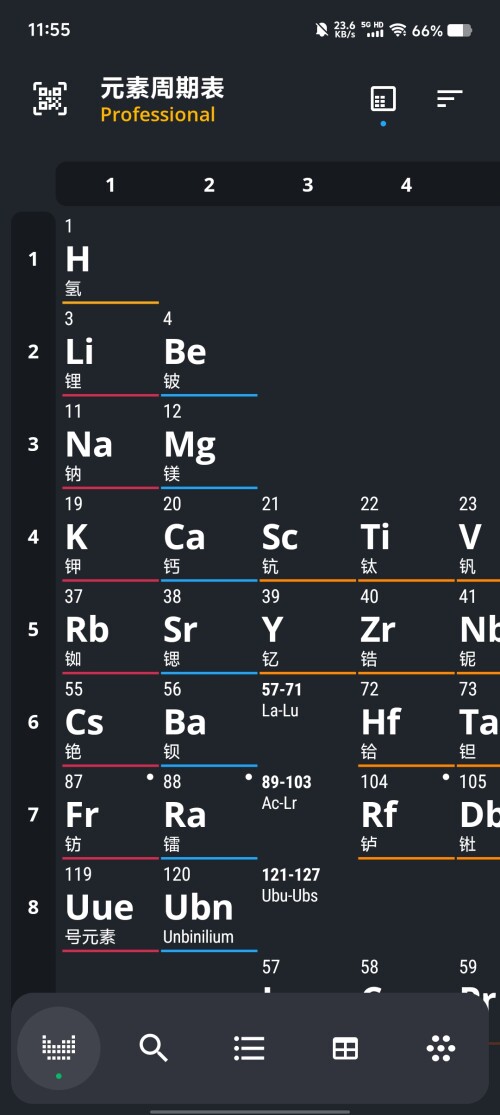Tap the QR code scanner icon
The image size is (500, 1115).
(50, 99)
